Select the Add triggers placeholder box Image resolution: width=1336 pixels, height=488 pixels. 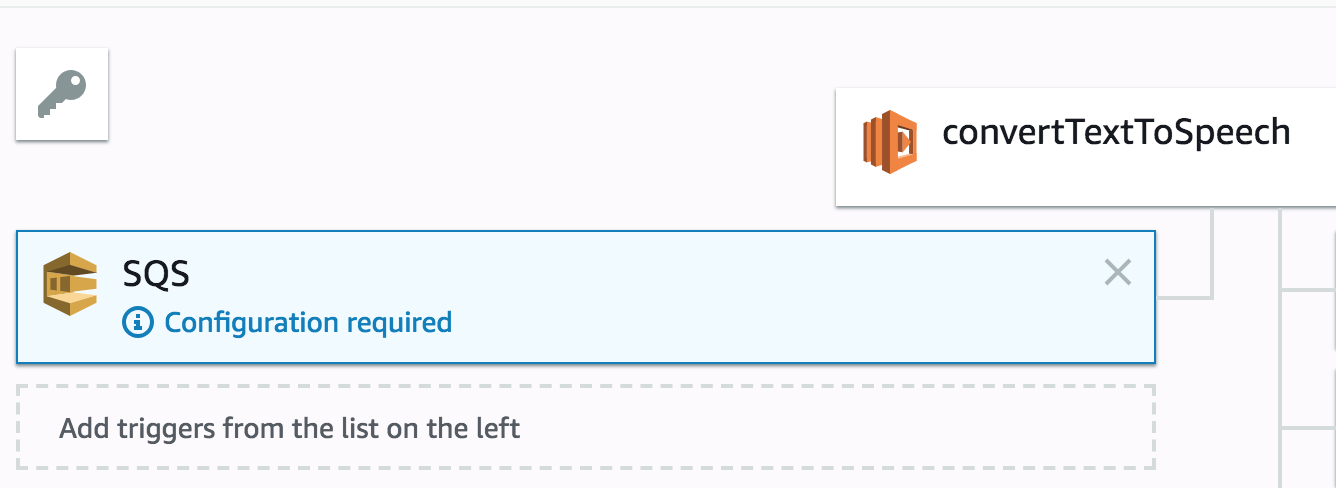586,428
